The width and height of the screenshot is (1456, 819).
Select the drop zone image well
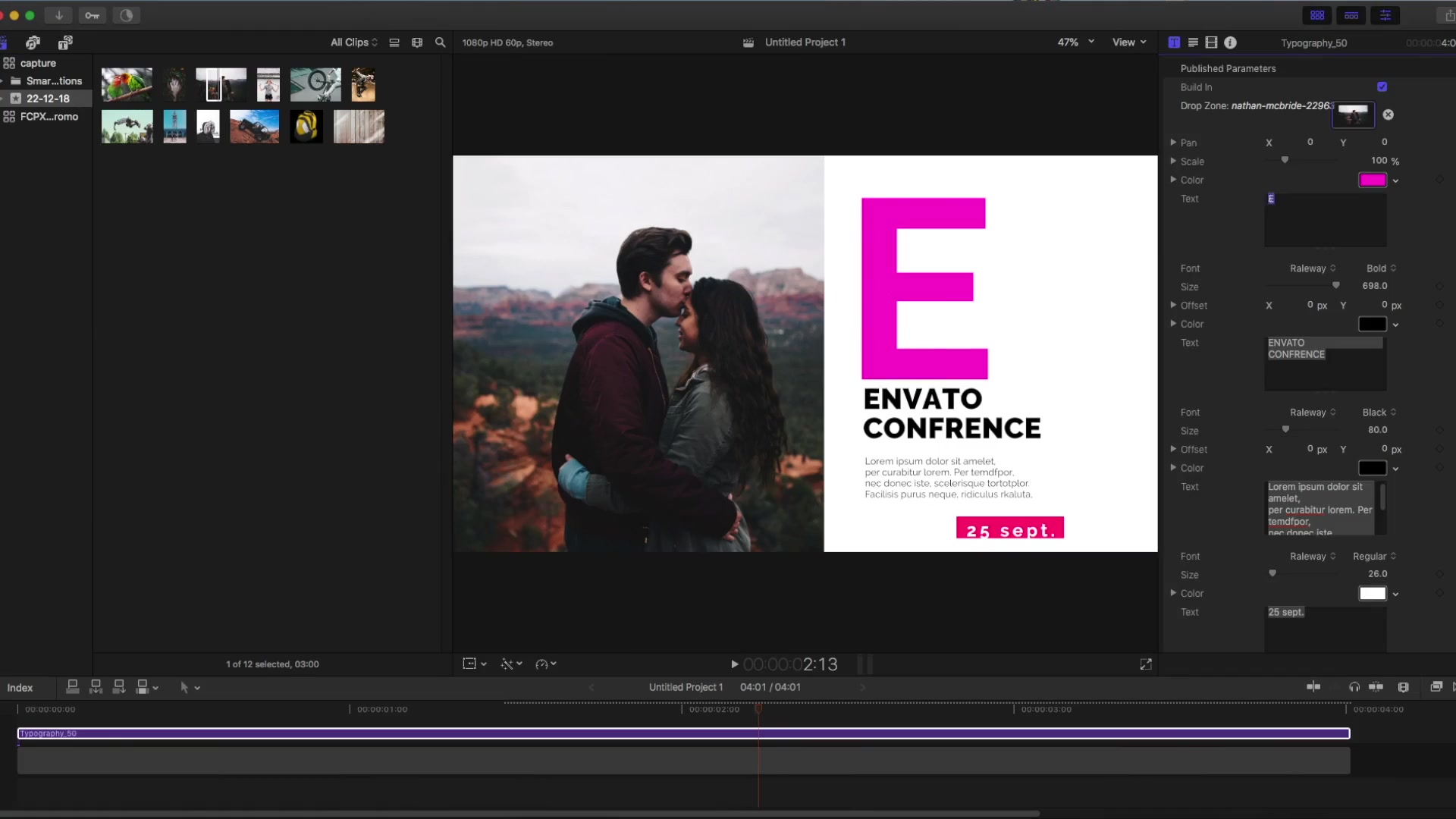pyautogui.click(x=1354, y=115)
